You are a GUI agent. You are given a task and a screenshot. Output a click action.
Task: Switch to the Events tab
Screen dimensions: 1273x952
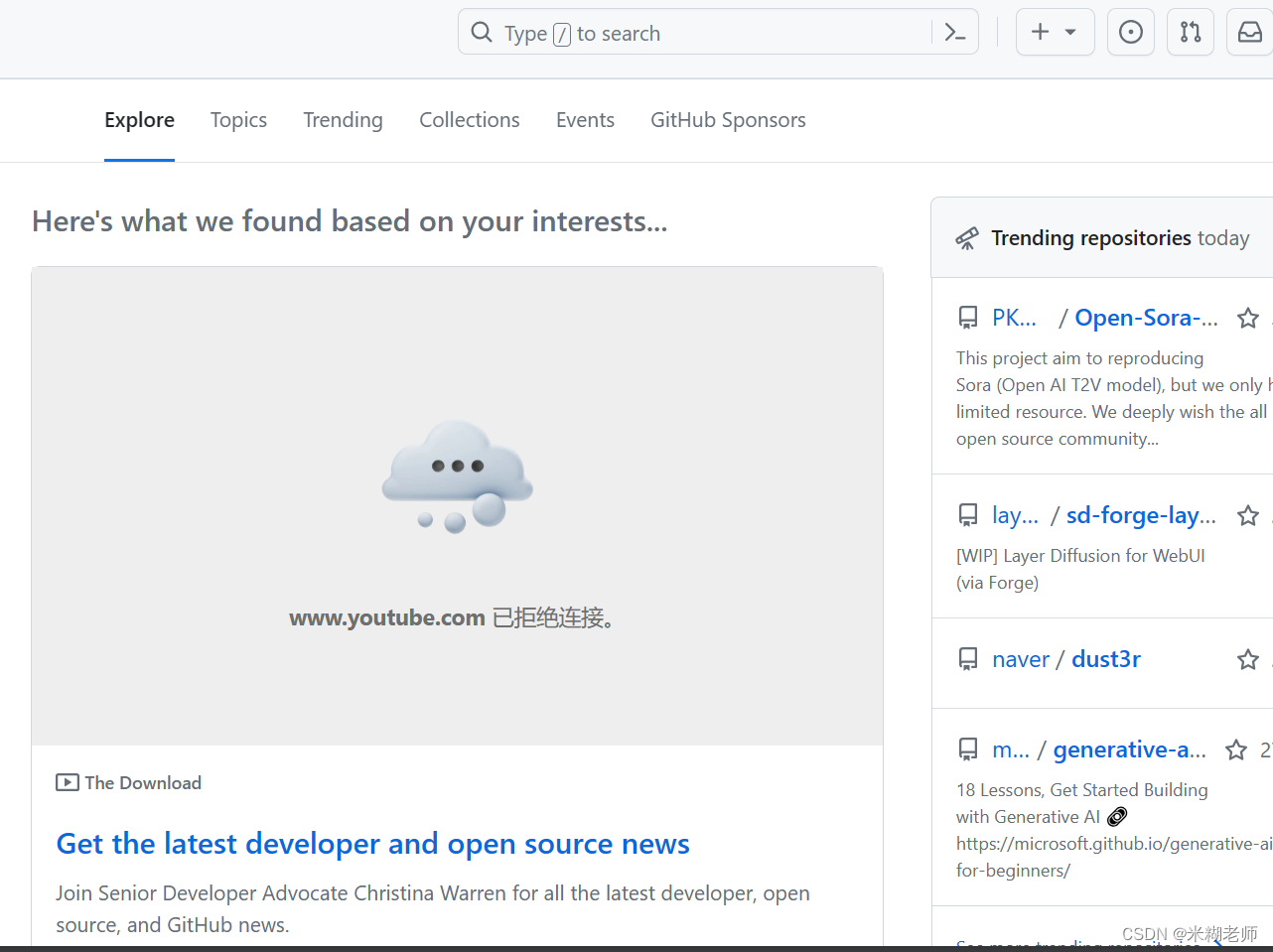coord(585,120)
